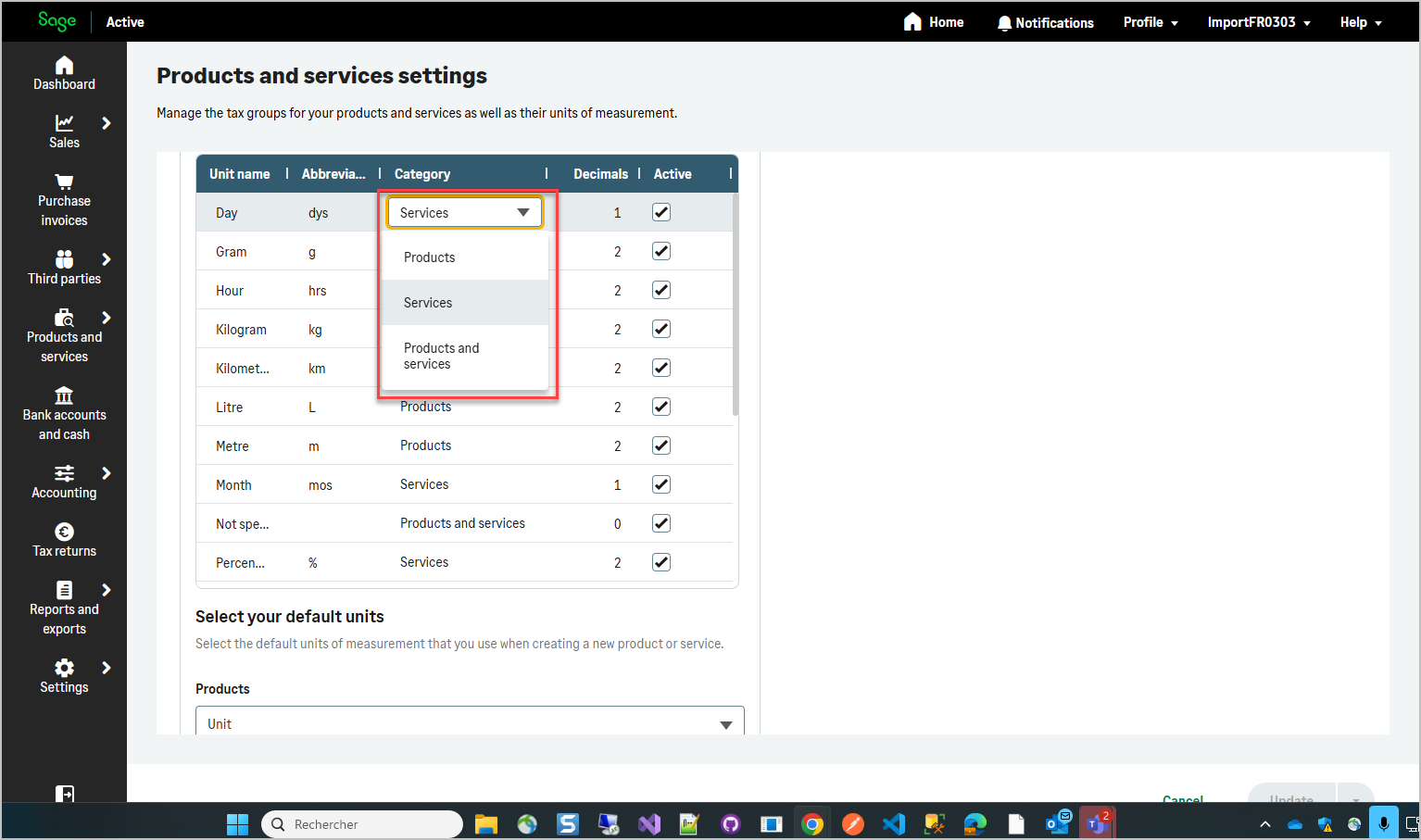Image resolution: width=1421 pixels, height=840 pixels.
Task: Uncheck Active checkbox for Gram unit
Action: 661,251
